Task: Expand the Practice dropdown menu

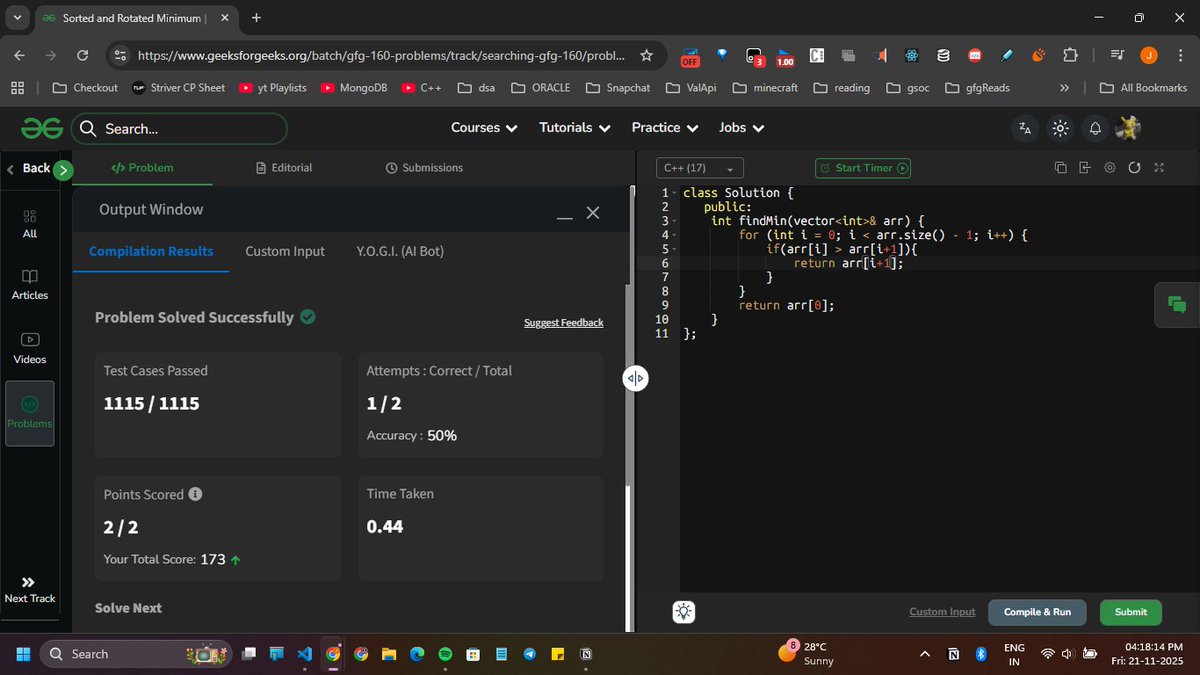Action: point(663,128)
